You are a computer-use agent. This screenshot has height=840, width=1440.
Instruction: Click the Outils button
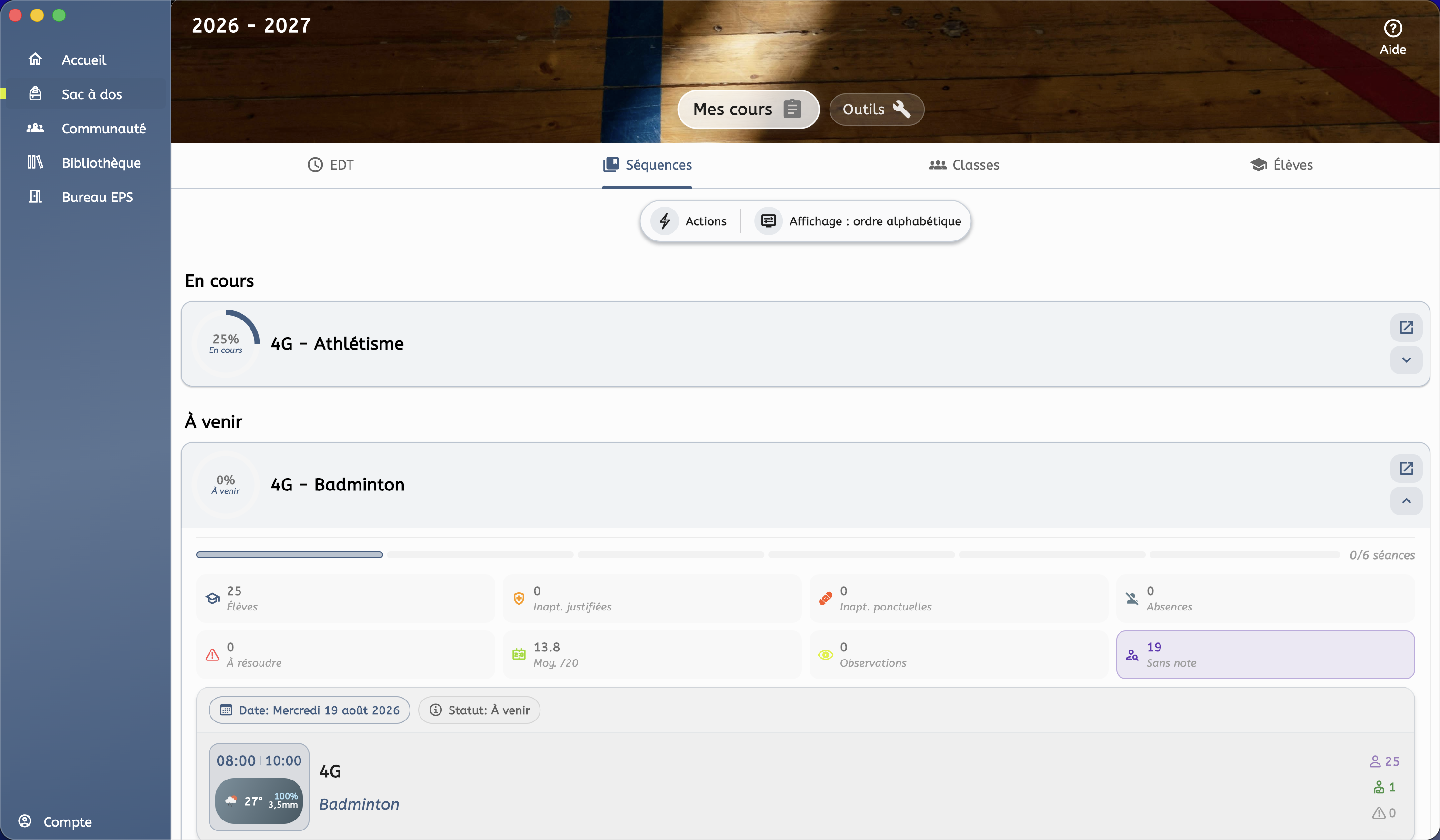tap(877, 109)
